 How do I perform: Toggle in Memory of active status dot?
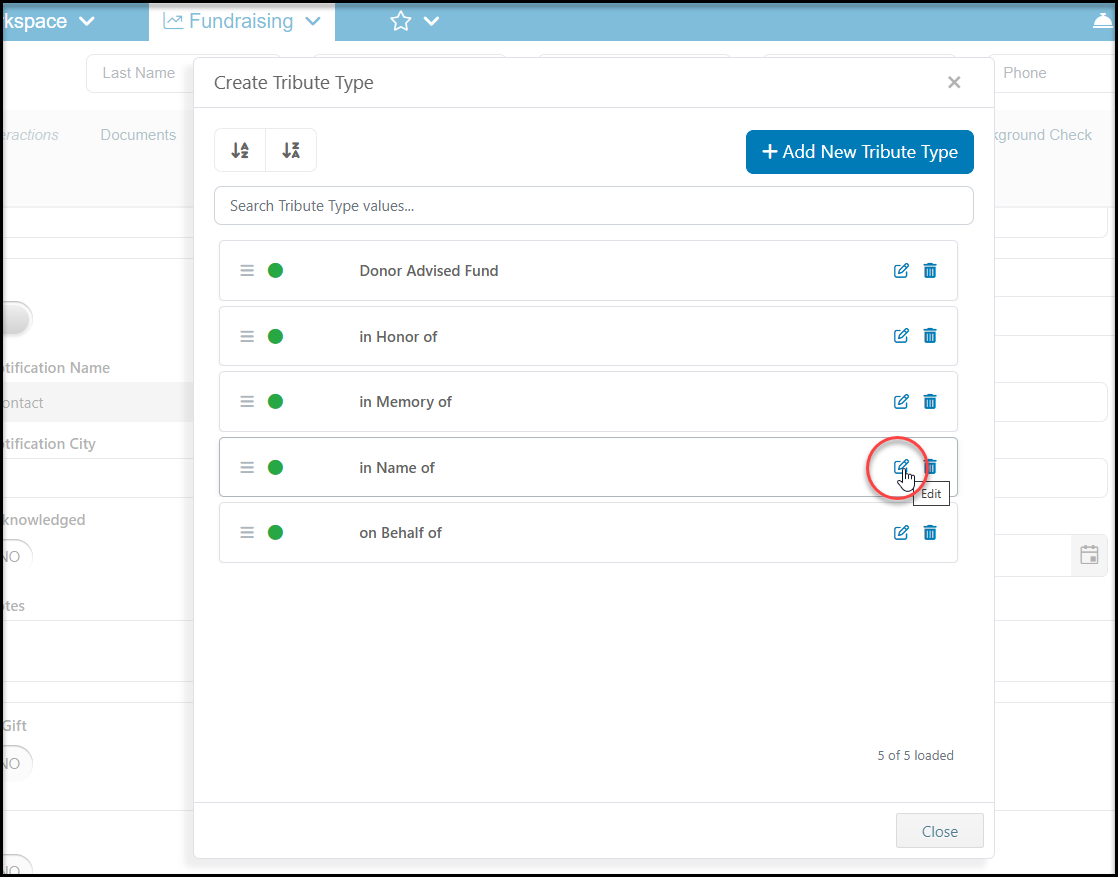(275, 401)
